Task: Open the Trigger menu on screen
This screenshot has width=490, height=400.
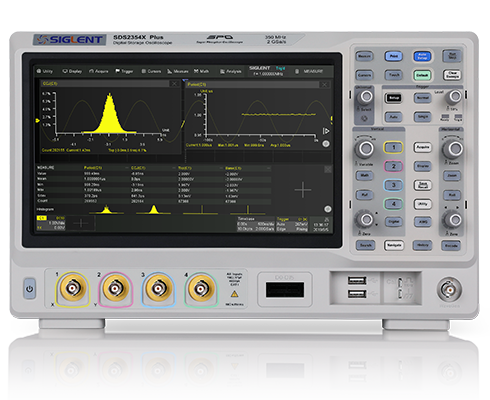Action: point(124,71)
